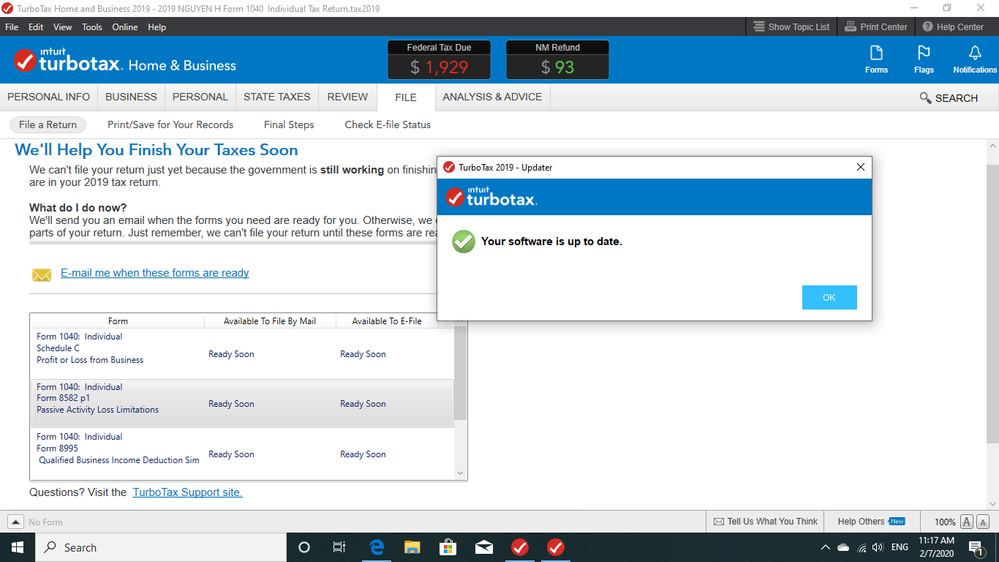Select the Form 8995 row
Viewport: 999px width, 562px height.
(242, 454)
